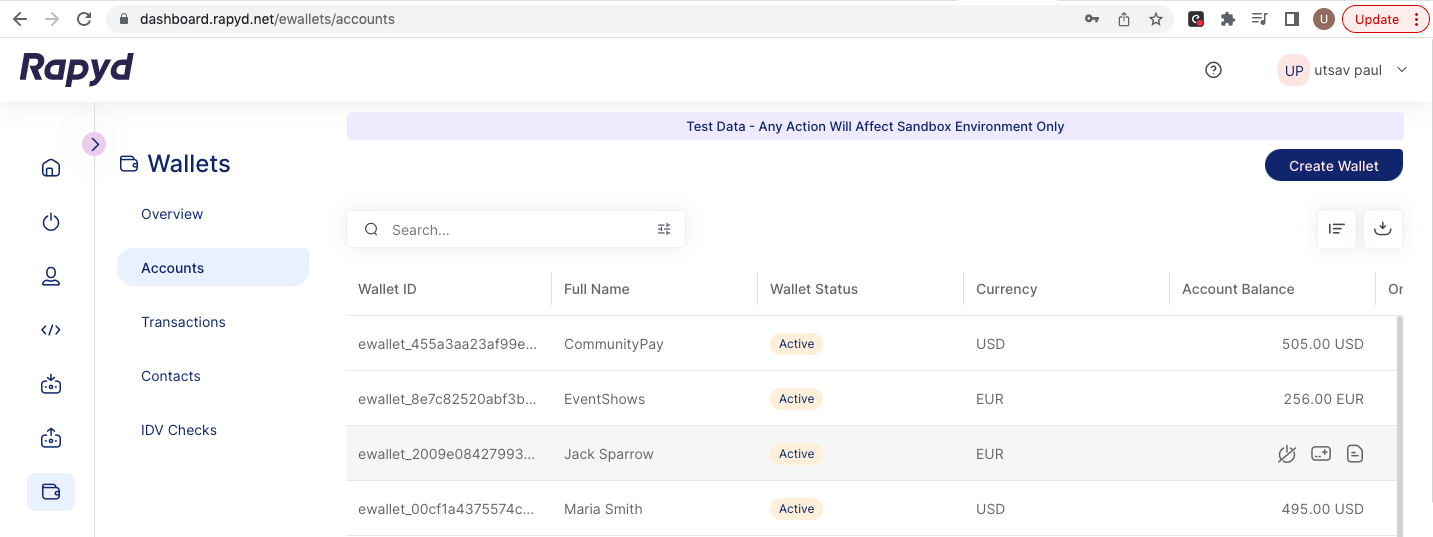This screenshot has height=537, width=1433.
Task: Disable Jack Sparrow's wallet via row icon
Action: 1287,454
